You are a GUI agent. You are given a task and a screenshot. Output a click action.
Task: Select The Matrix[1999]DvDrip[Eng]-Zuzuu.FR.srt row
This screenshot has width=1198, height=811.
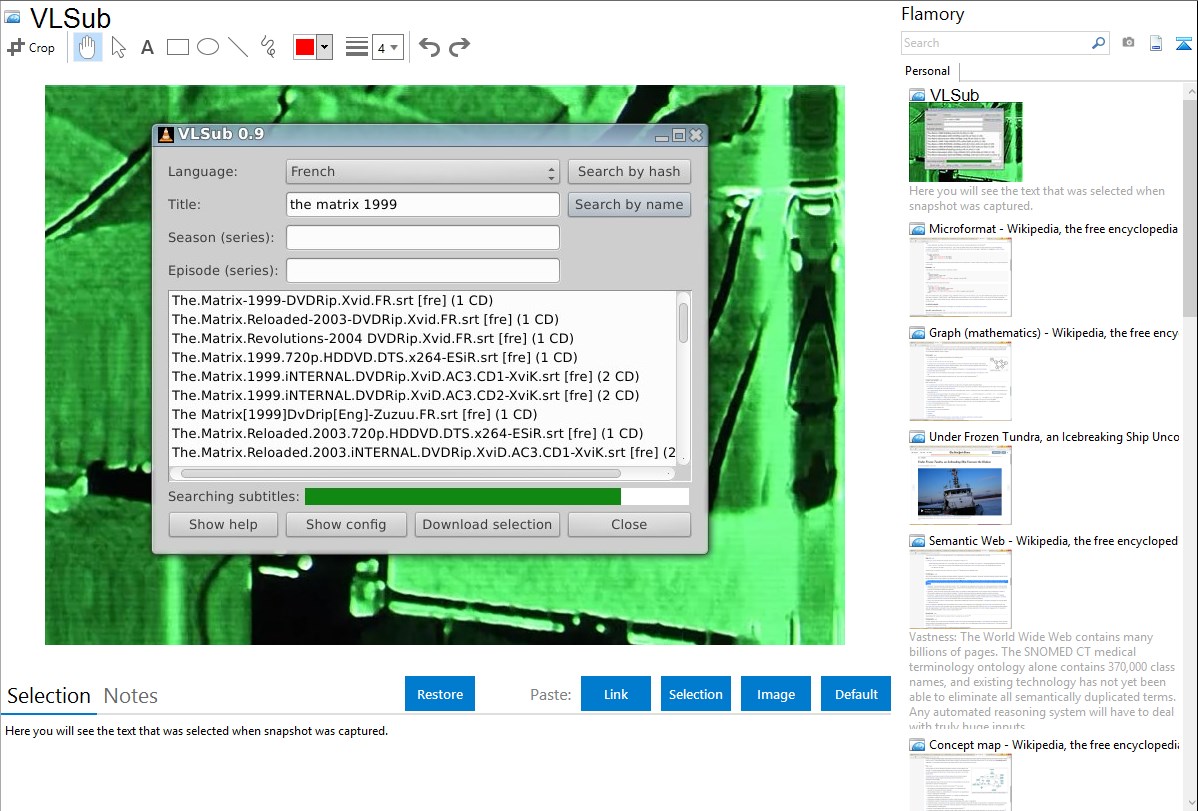[354, 414]
